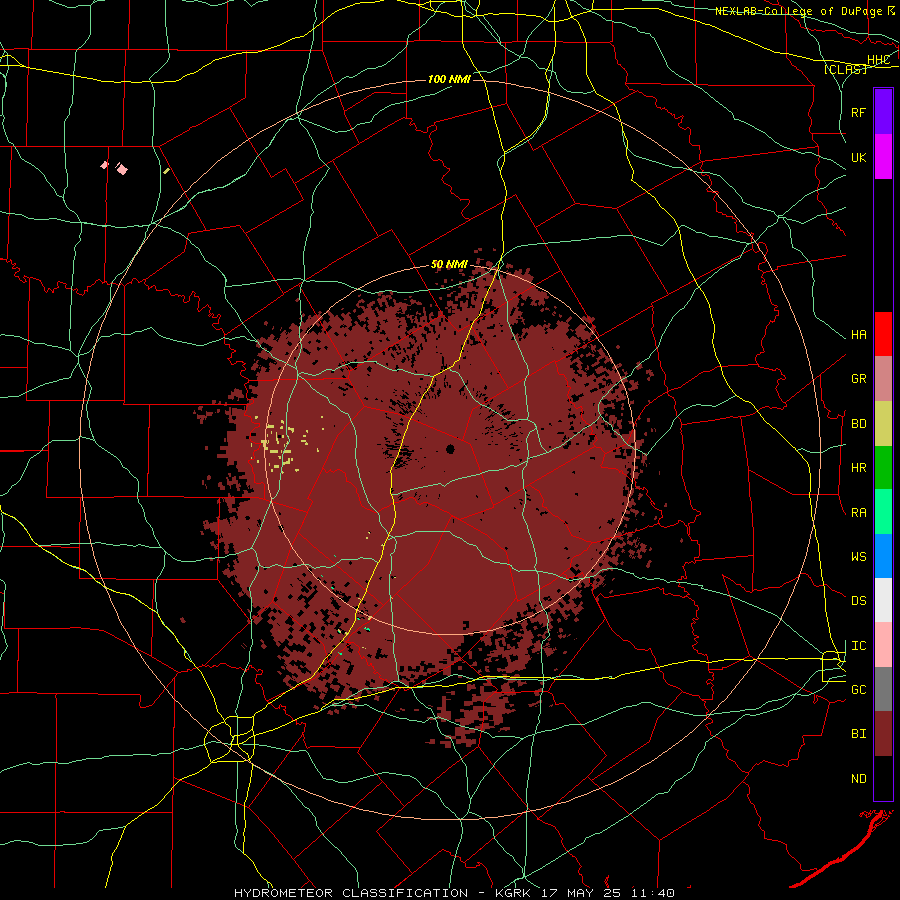Image resolution: width=900 pixels, height=900 pixels.
Task: Click the RA light green legend swatch
Action: click(x=883, y=512)
